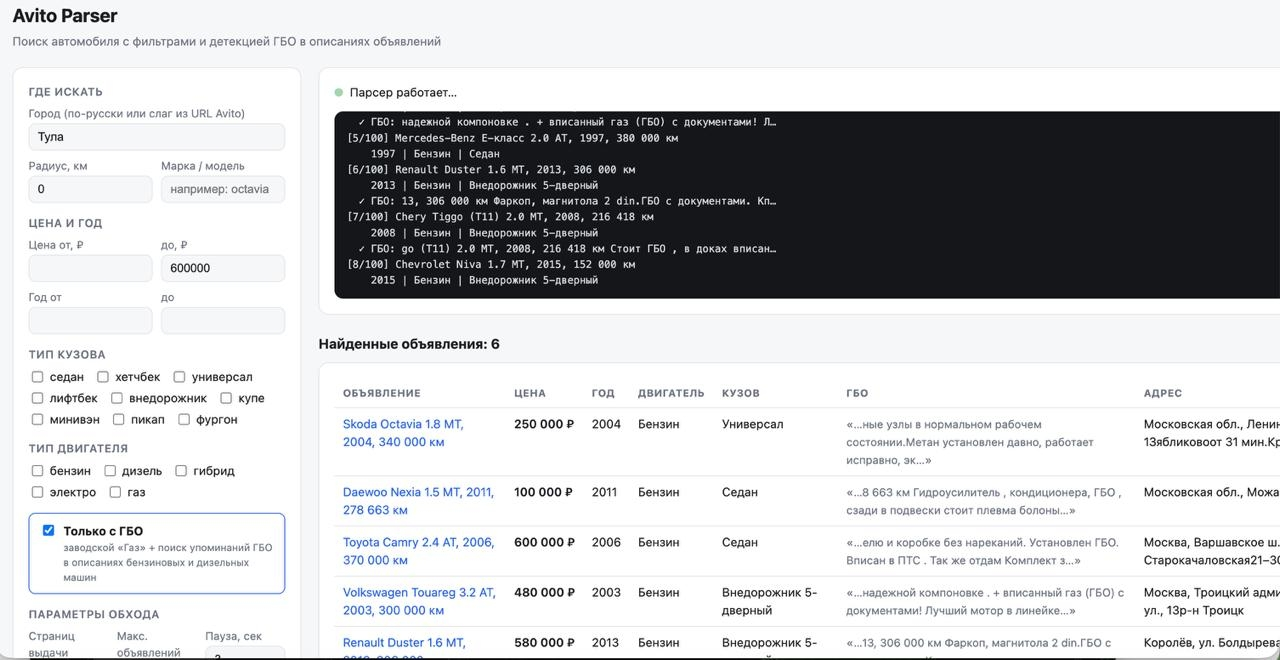Select the фургон checkbox
Viewport: 1280px width, 660px height.
[x=183, y=419]
